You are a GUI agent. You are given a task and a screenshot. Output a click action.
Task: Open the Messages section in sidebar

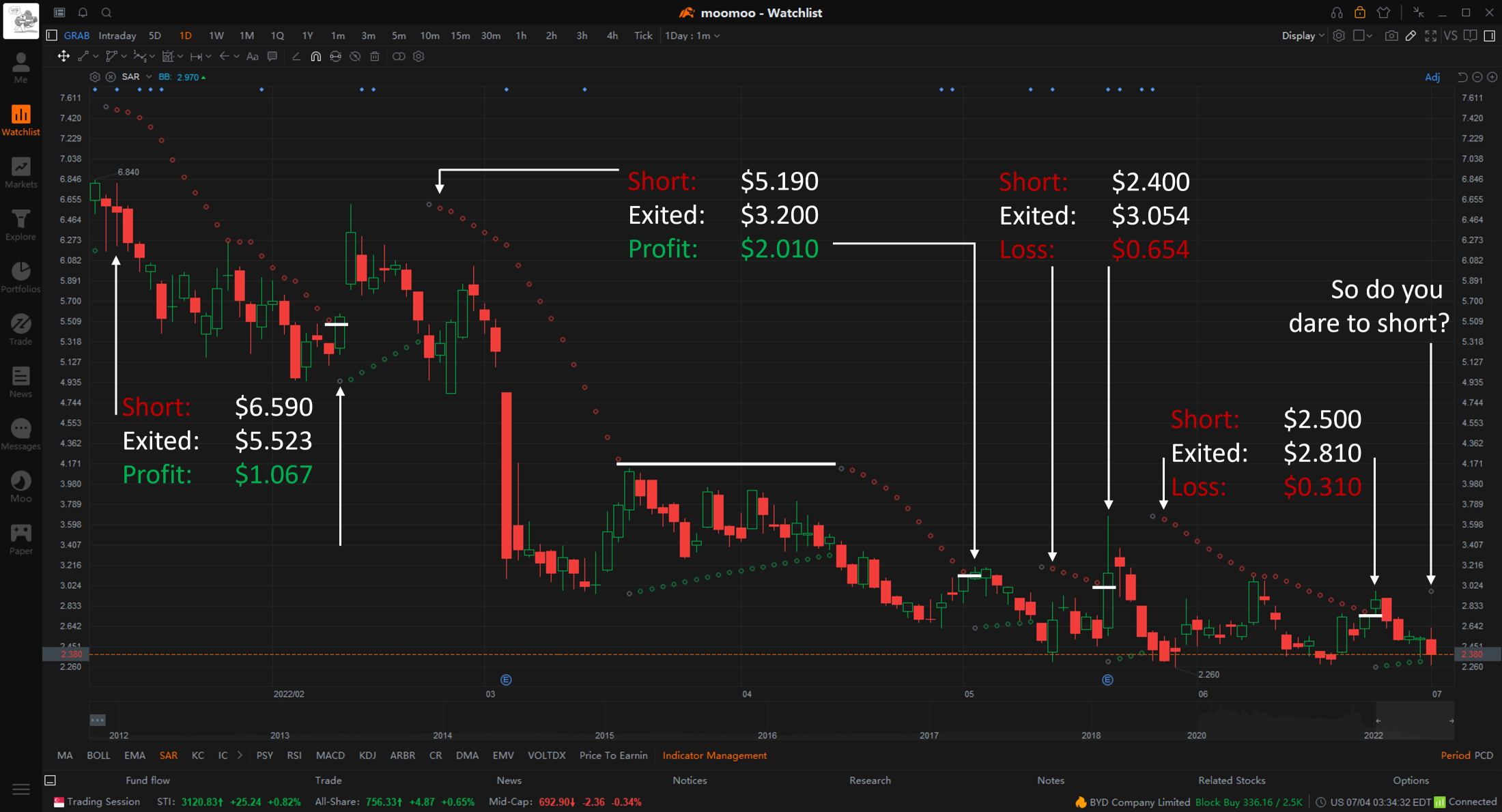pos(20,435)
